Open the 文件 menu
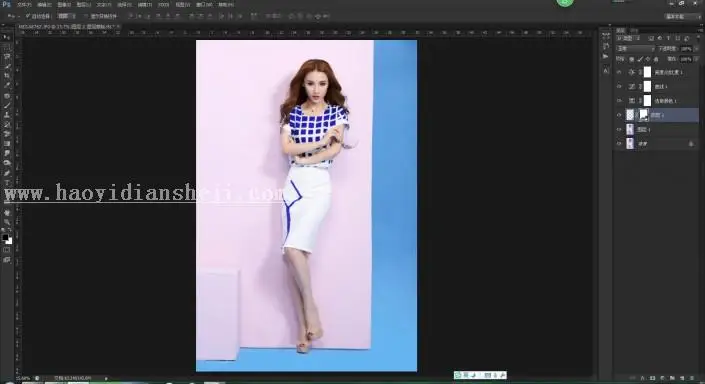Image resolution: width=705 pixels, height=384 pixels. [24, 4]
